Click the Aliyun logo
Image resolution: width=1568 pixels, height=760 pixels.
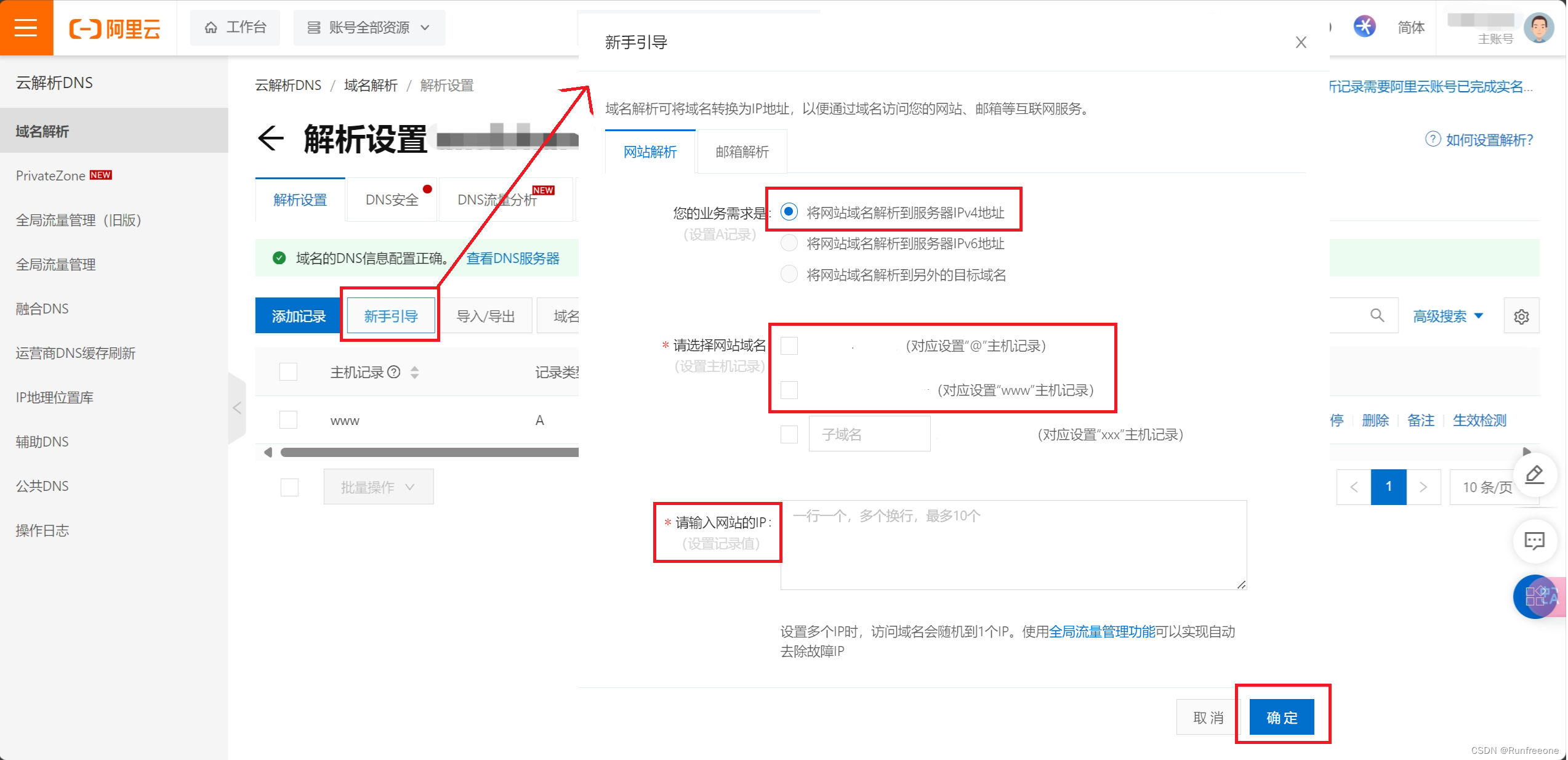click(115, 28)
